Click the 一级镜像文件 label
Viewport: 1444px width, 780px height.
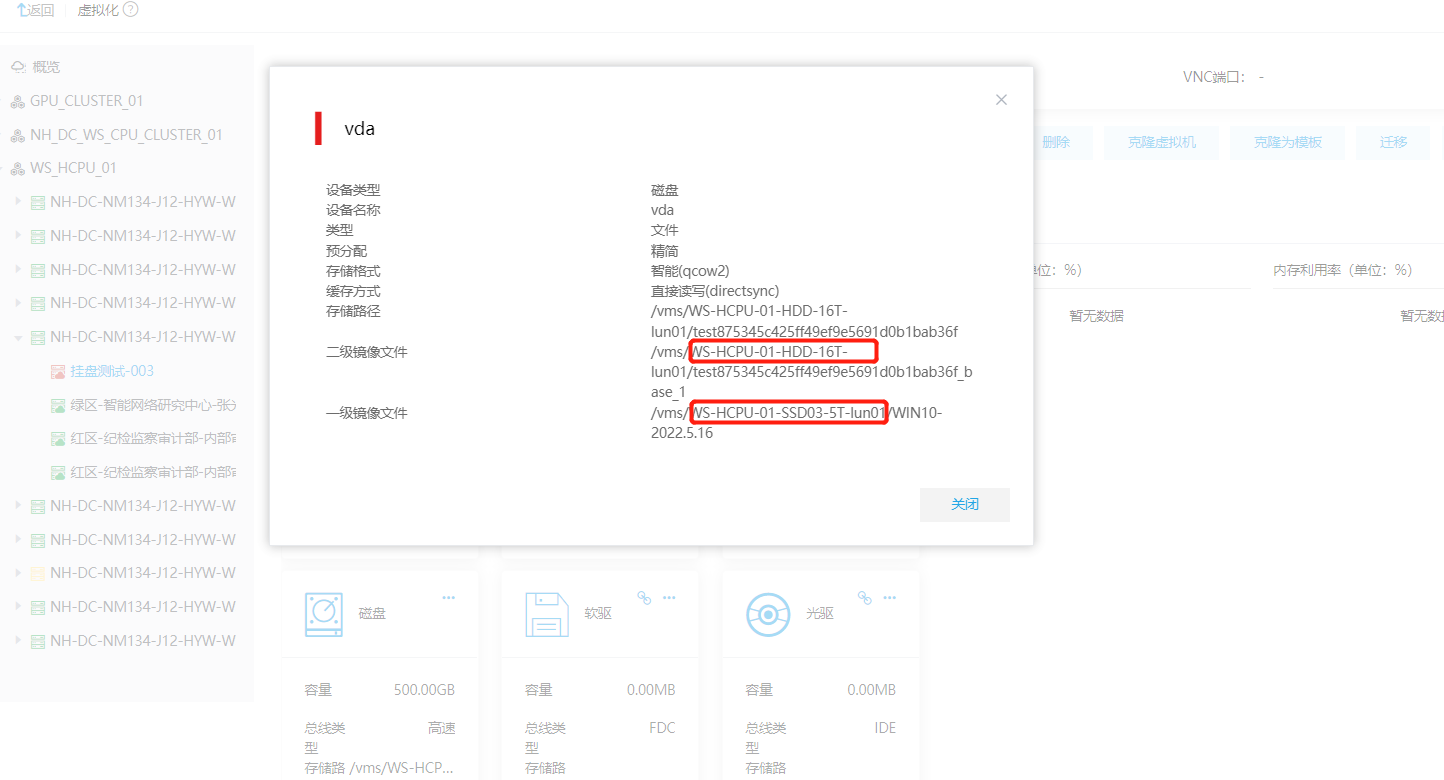tap(367, 413)
